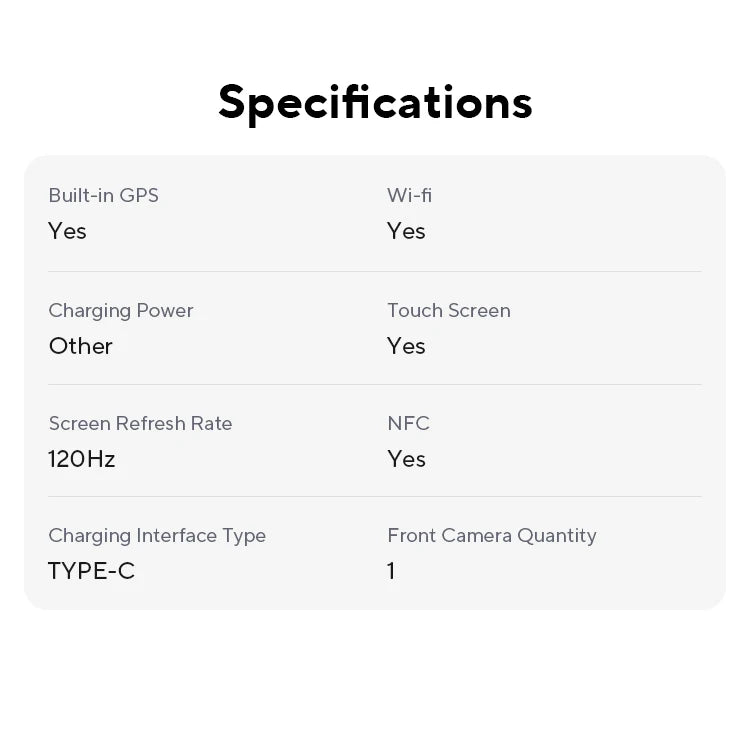Click the divider line below the Charging Power row
This screenshot has height=750, width=750.
click(375, 385)
